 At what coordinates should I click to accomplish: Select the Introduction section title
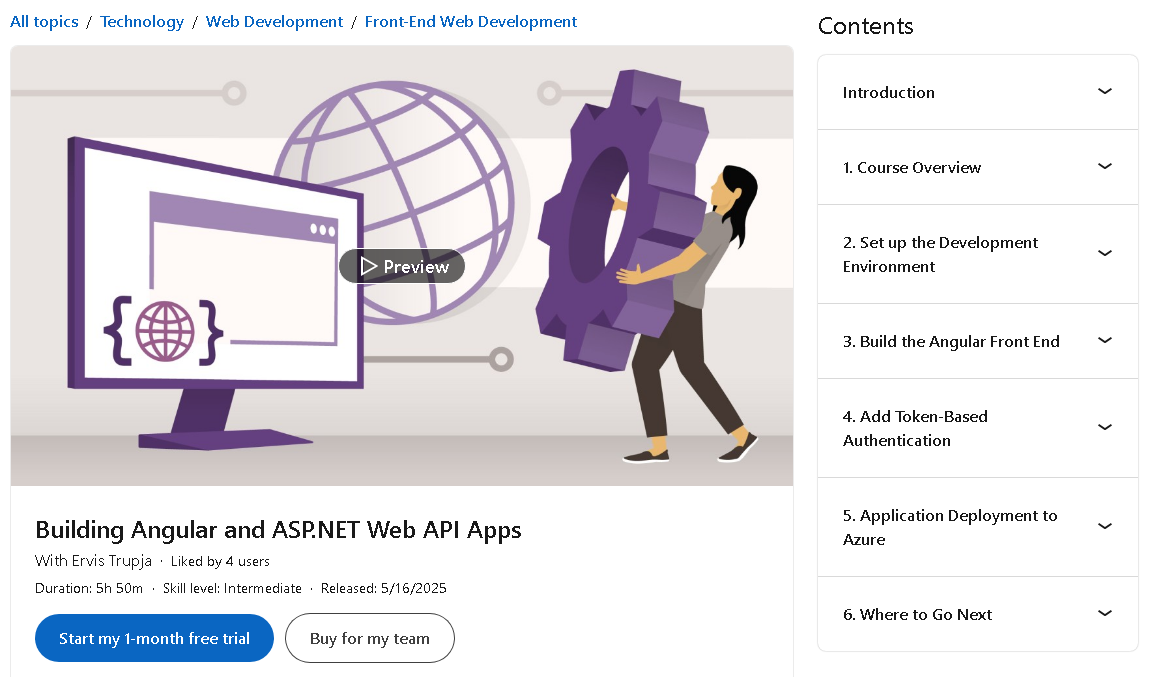889,92
